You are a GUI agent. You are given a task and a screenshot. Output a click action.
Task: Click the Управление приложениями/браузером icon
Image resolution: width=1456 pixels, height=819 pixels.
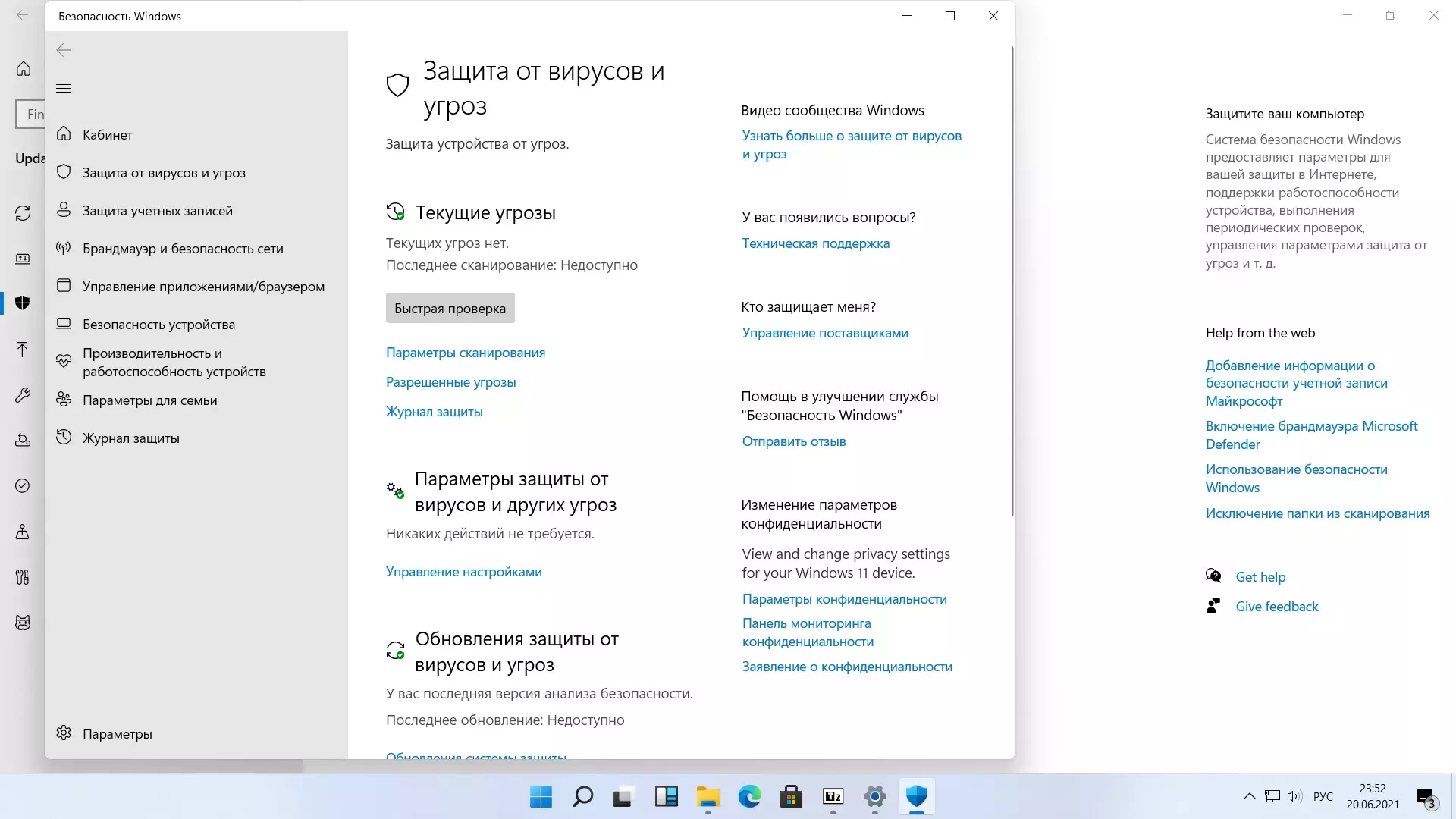(64, 286)
